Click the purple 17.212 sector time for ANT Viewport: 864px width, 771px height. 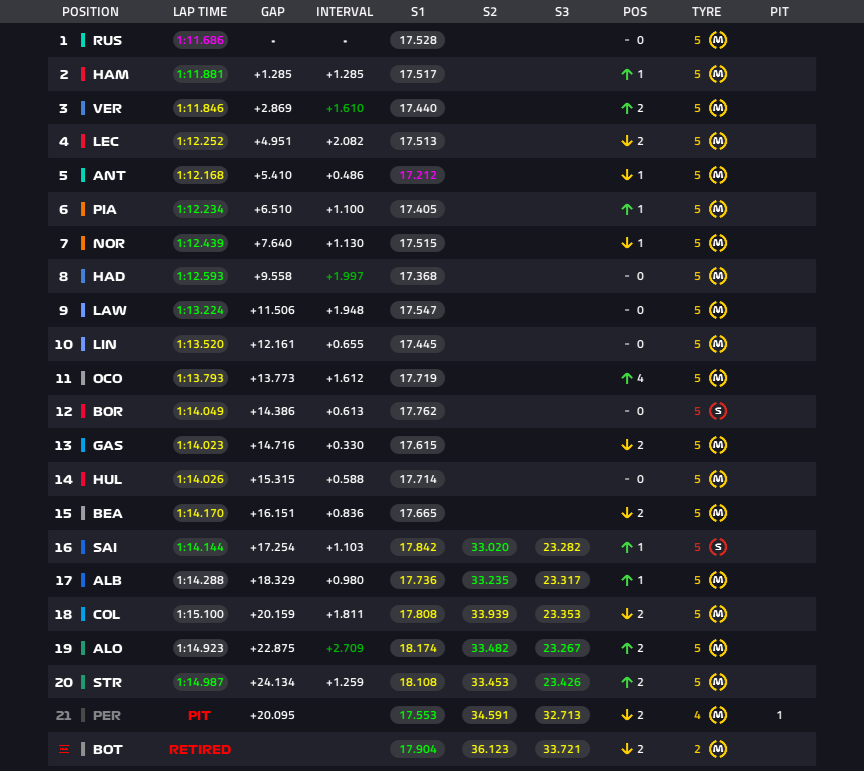point(418,175)
